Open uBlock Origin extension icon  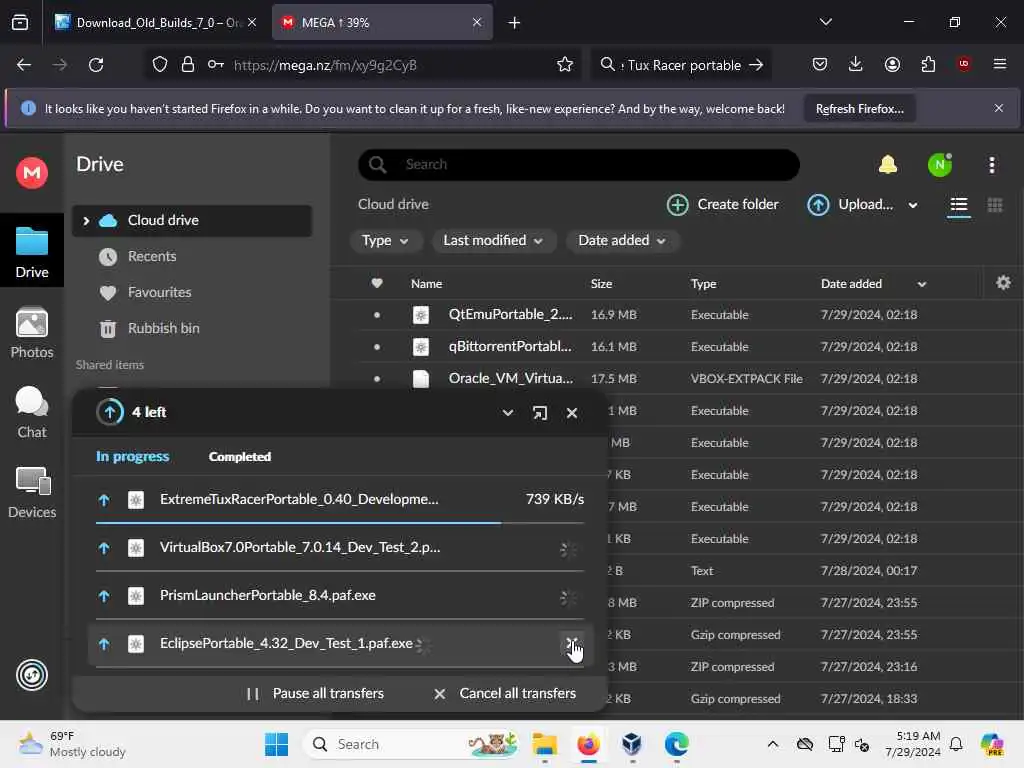(963, 64)
